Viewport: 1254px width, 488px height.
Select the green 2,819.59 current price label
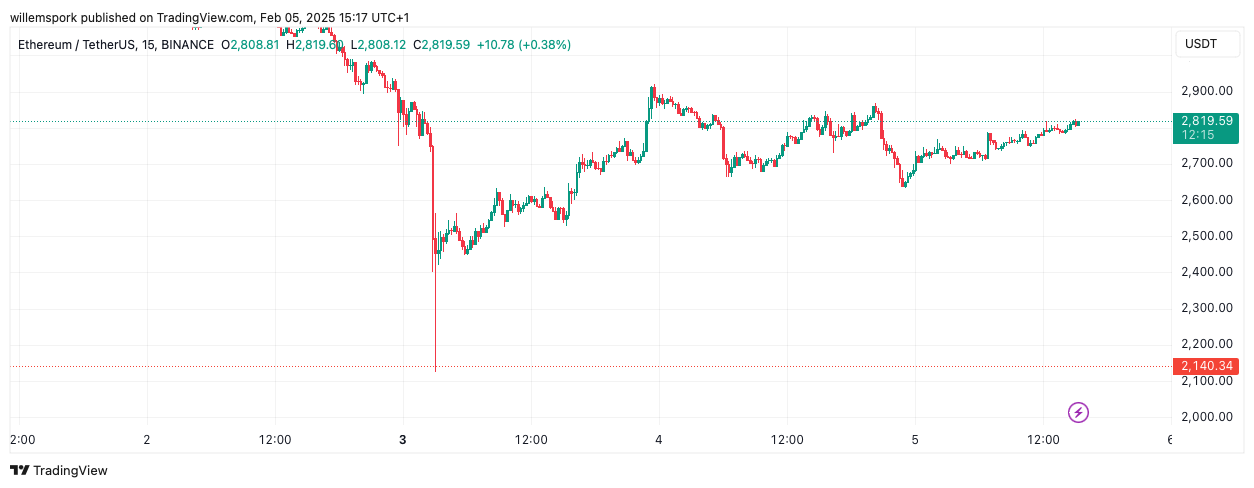[x=1207, y=120]
